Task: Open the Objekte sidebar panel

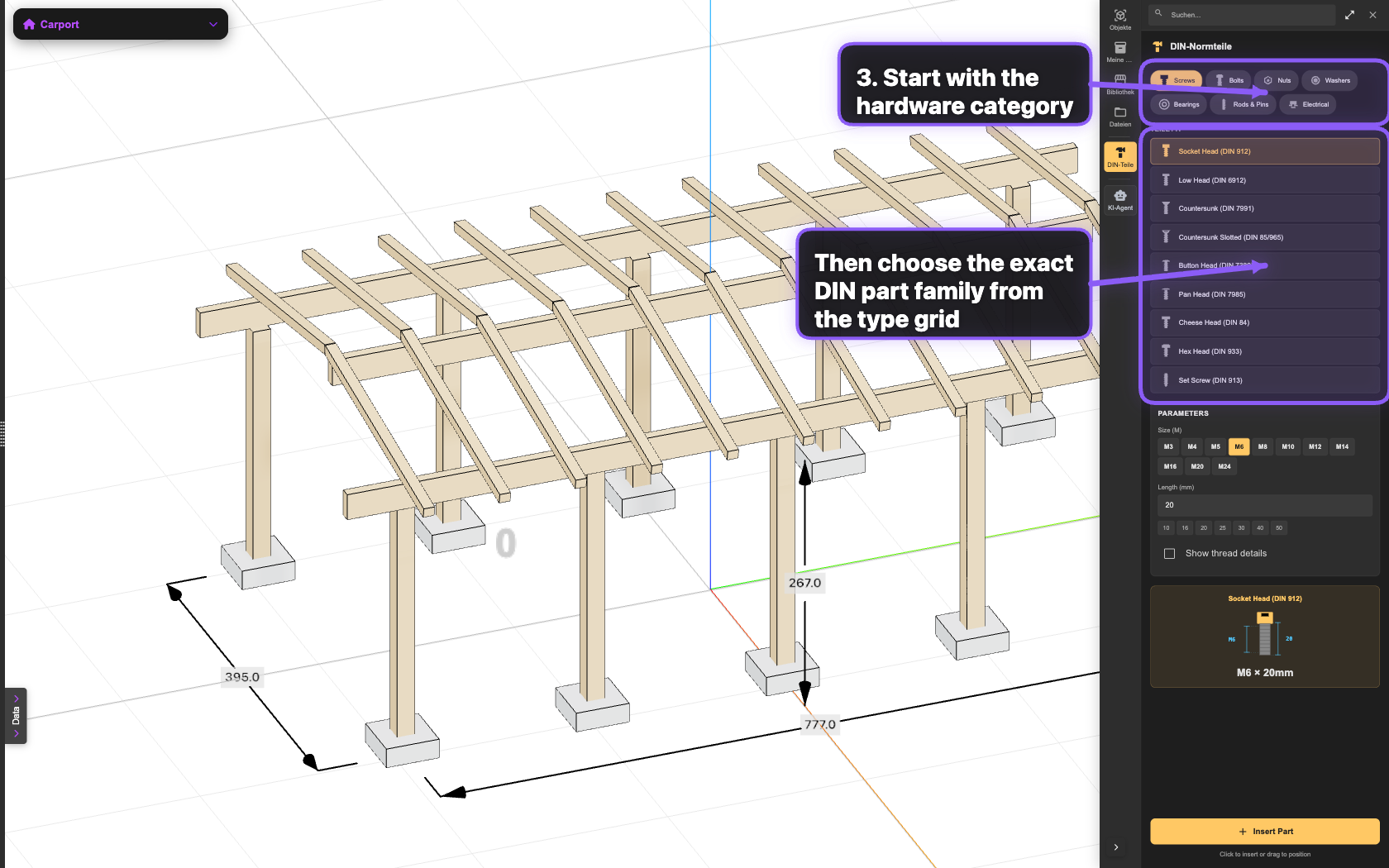Action: tap(1120, 20)
